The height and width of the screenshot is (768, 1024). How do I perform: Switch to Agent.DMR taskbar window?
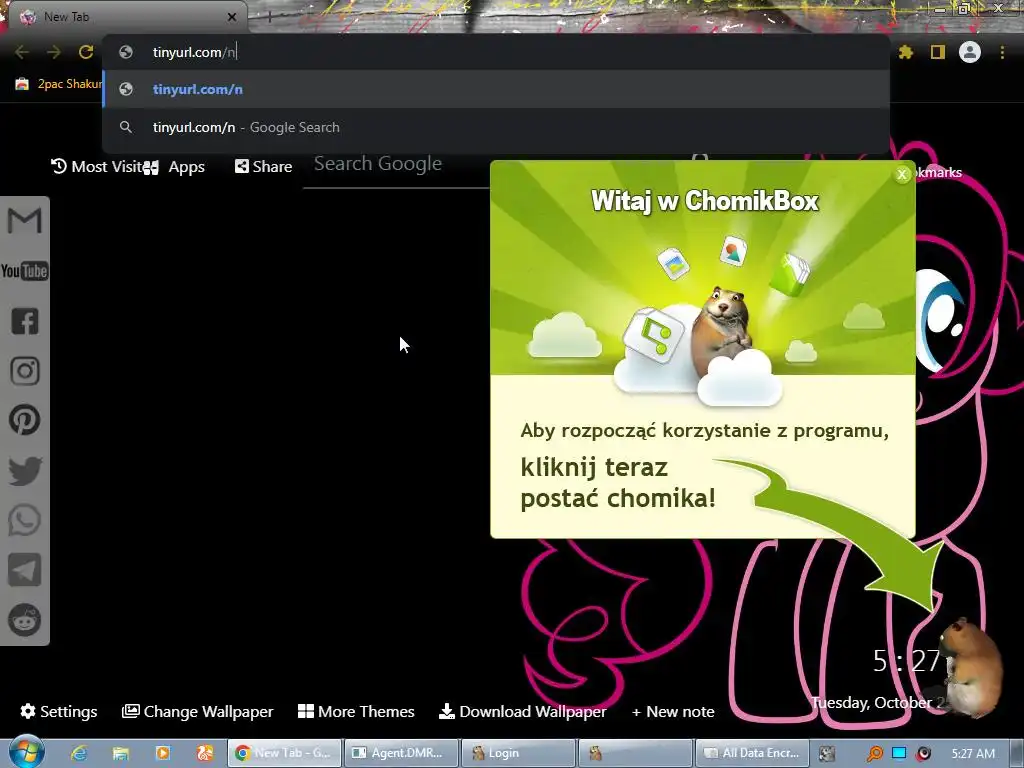[401, 753]
